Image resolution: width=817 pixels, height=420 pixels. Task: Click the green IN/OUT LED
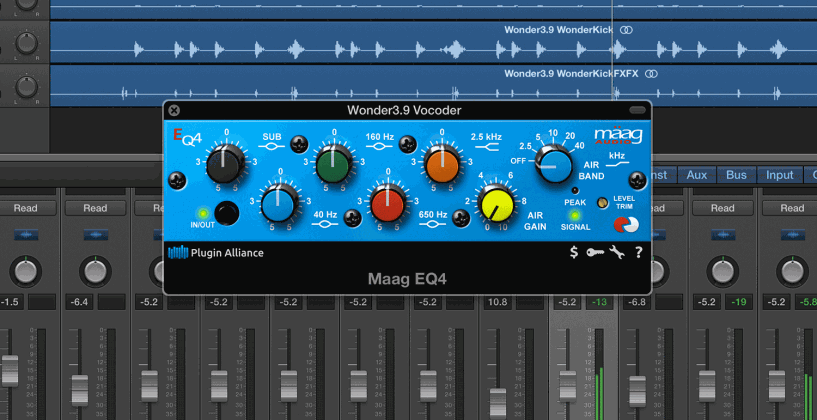[x=203, y=213]
